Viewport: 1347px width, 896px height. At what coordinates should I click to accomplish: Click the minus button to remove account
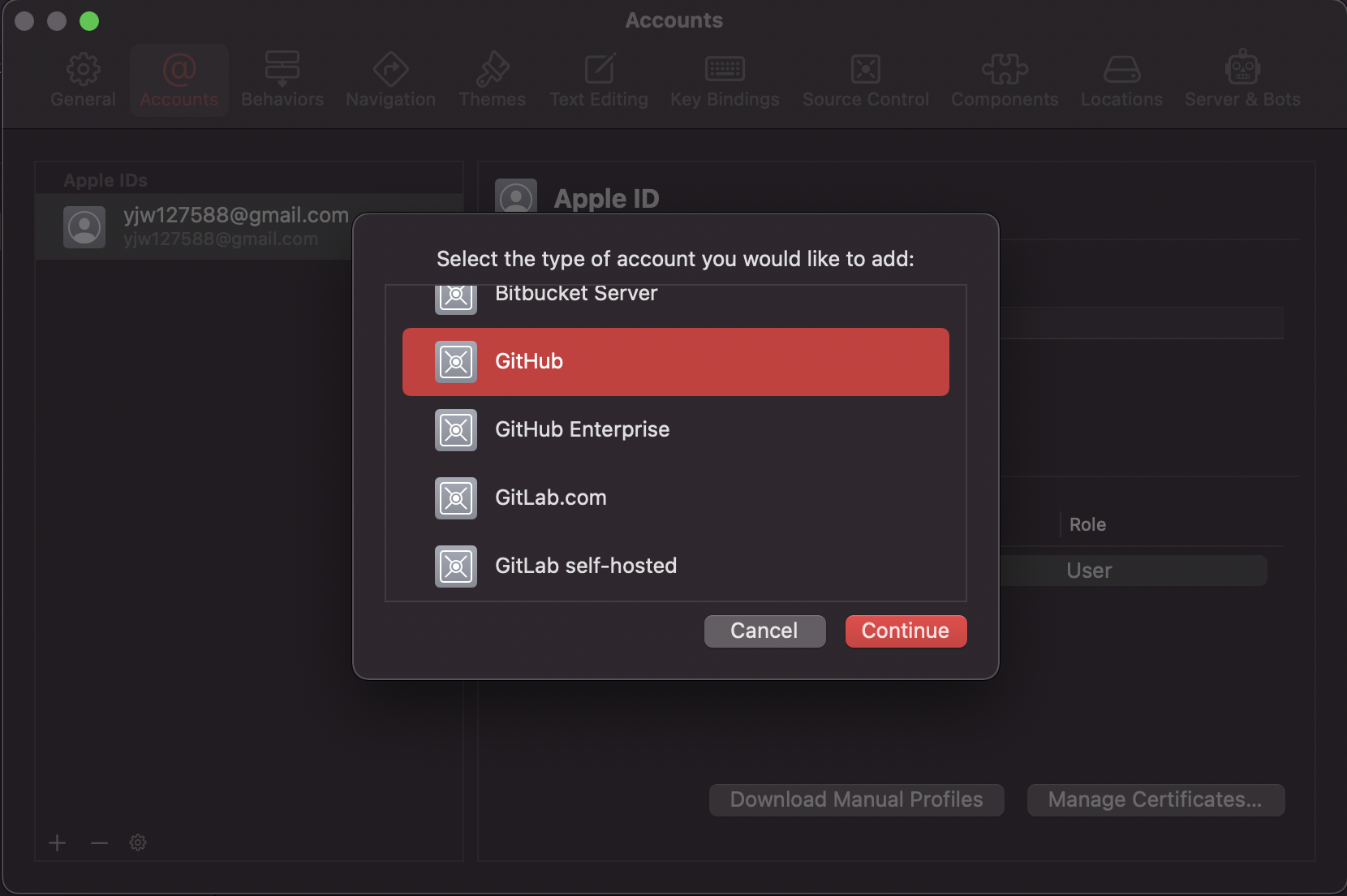pyautogui.click(x=99, y=843)
